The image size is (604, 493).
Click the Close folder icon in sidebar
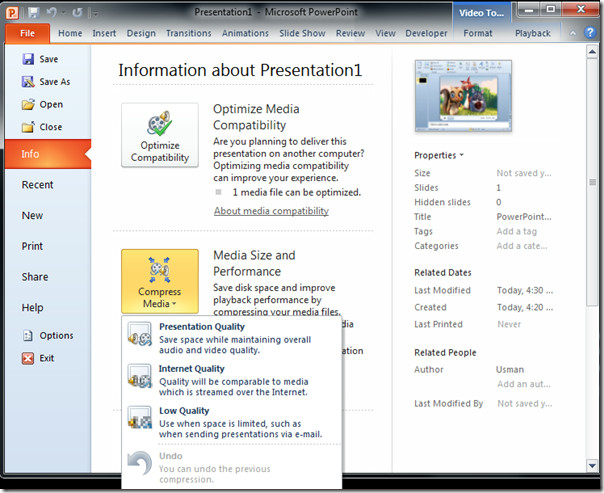pyautogui.click(x=28, y=127)
